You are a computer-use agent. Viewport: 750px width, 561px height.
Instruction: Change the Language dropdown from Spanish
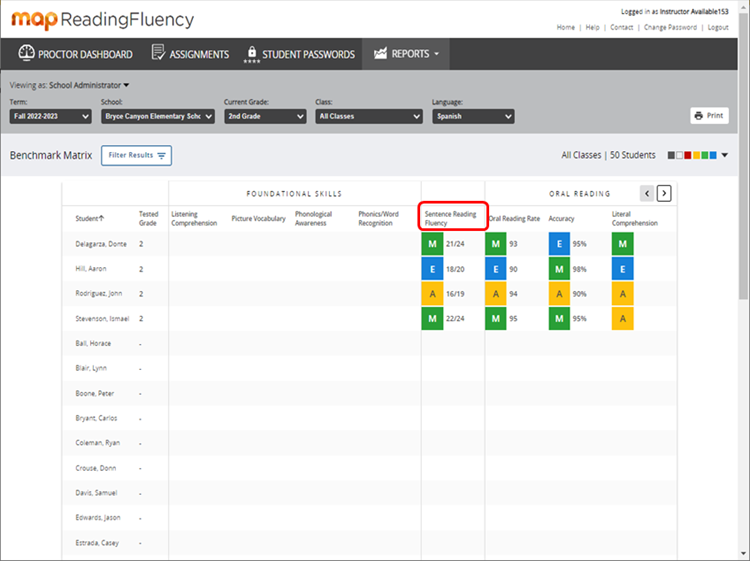pos(473,116)
